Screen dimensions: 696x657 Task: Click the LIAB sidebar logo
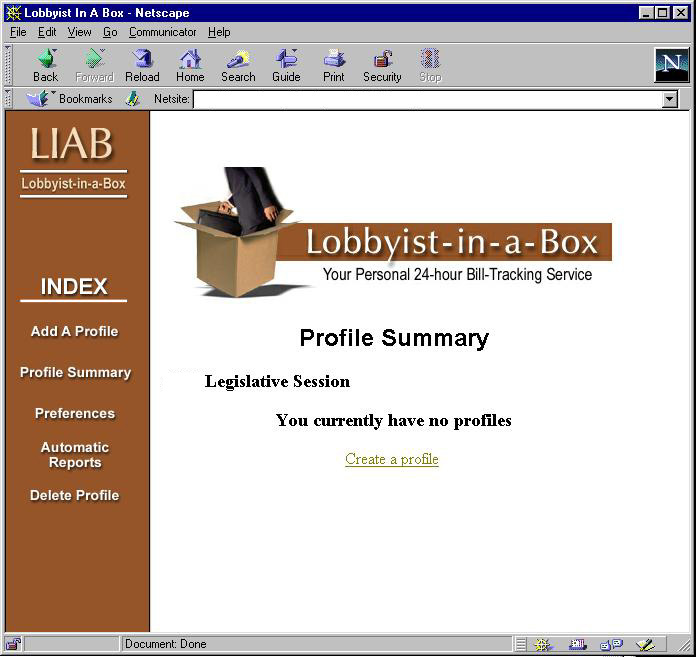(x=73, y=161)
